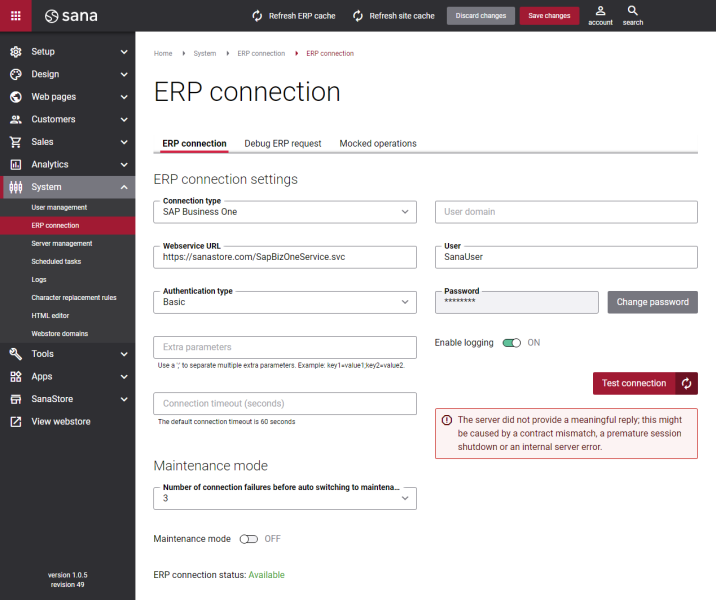Collapse the System menu chevron
716x600 pixels.
point(124,187)
